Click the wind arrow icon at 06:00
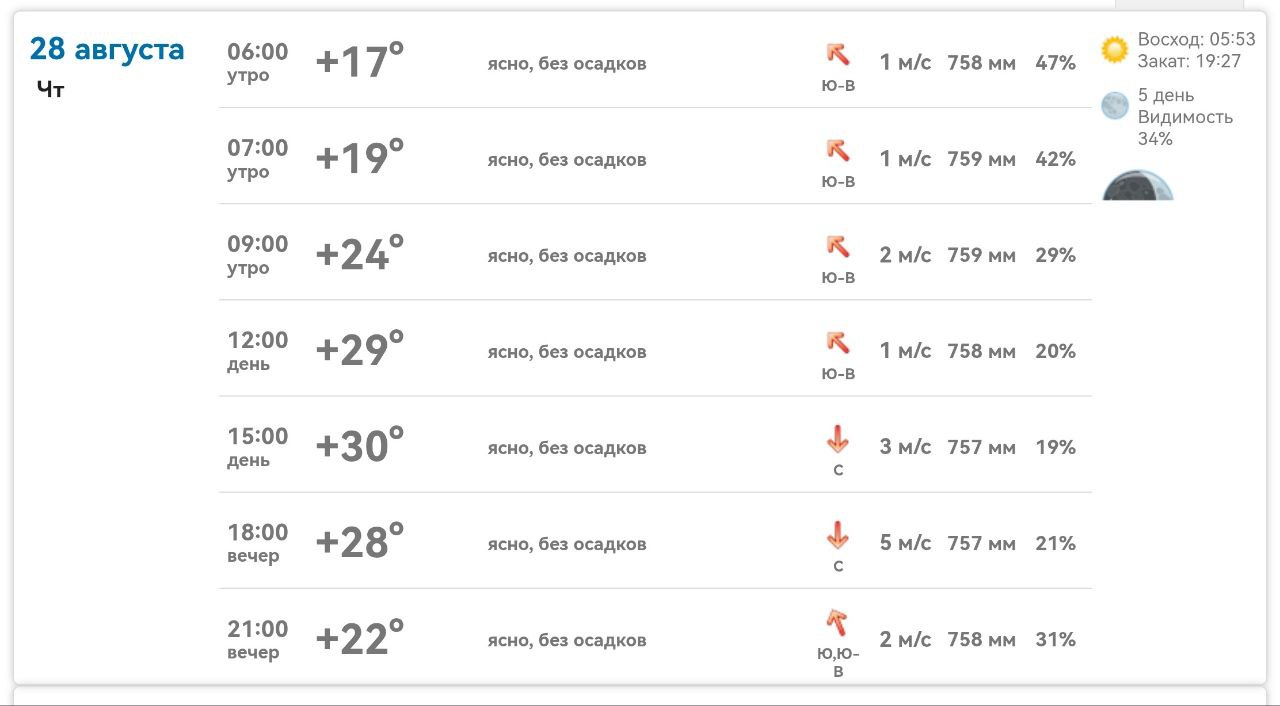 pyautogui.click(x=838, y=54)
